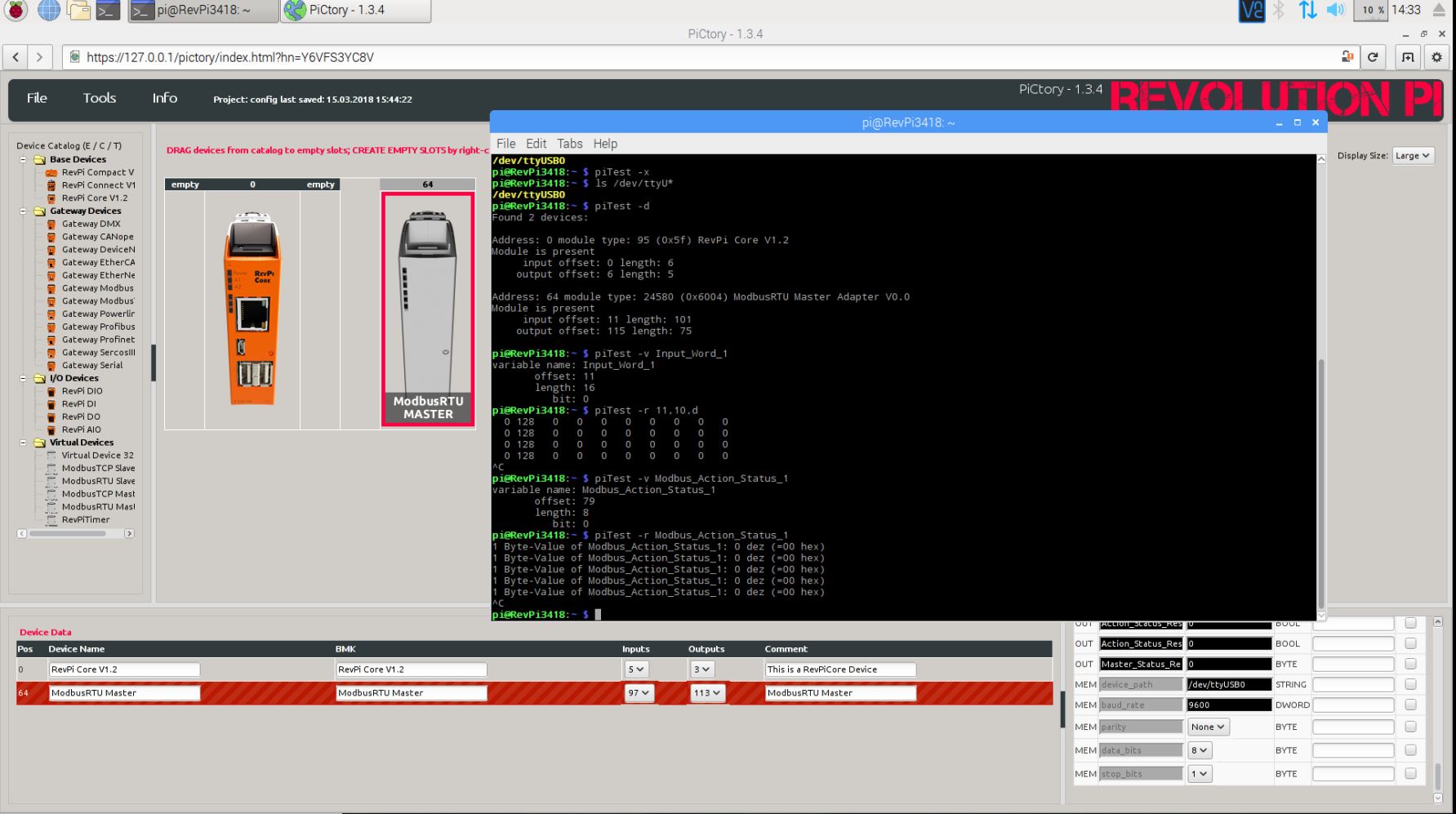Go forward with the browser forward arrow
The height and width of the screenshot is (814, 1456).
[x=39, y=57]
